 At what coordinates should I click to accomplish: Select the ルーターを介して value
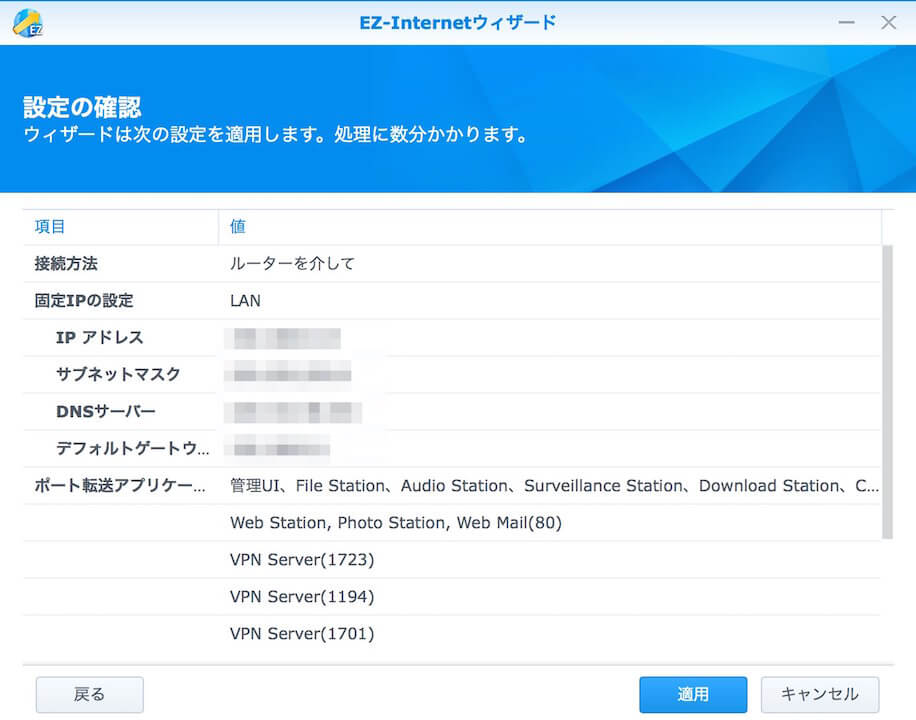click(x=292, y=264)
